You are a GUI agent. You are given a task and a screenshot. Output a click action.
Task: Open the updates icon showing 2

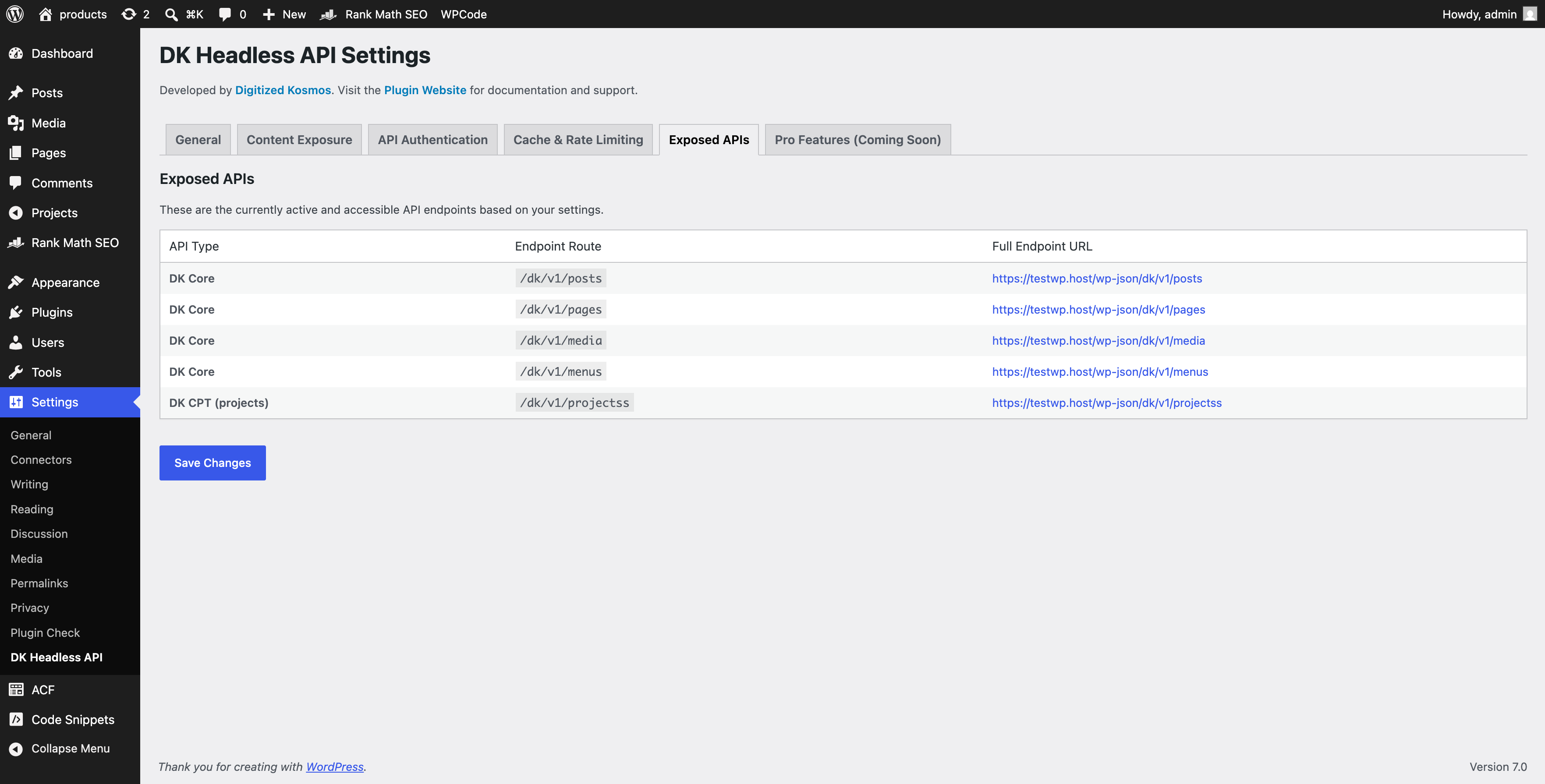129,14
